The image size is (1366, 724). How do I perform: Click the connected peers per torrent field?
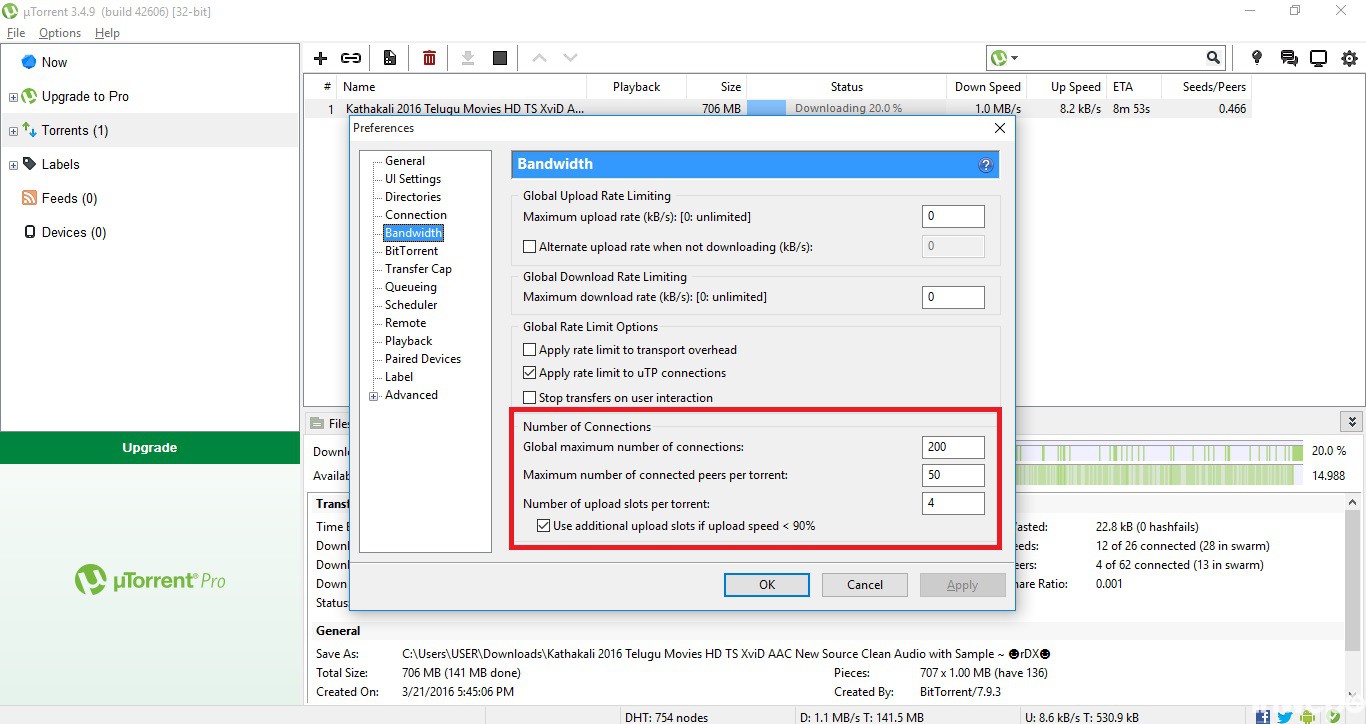[953, 475]
